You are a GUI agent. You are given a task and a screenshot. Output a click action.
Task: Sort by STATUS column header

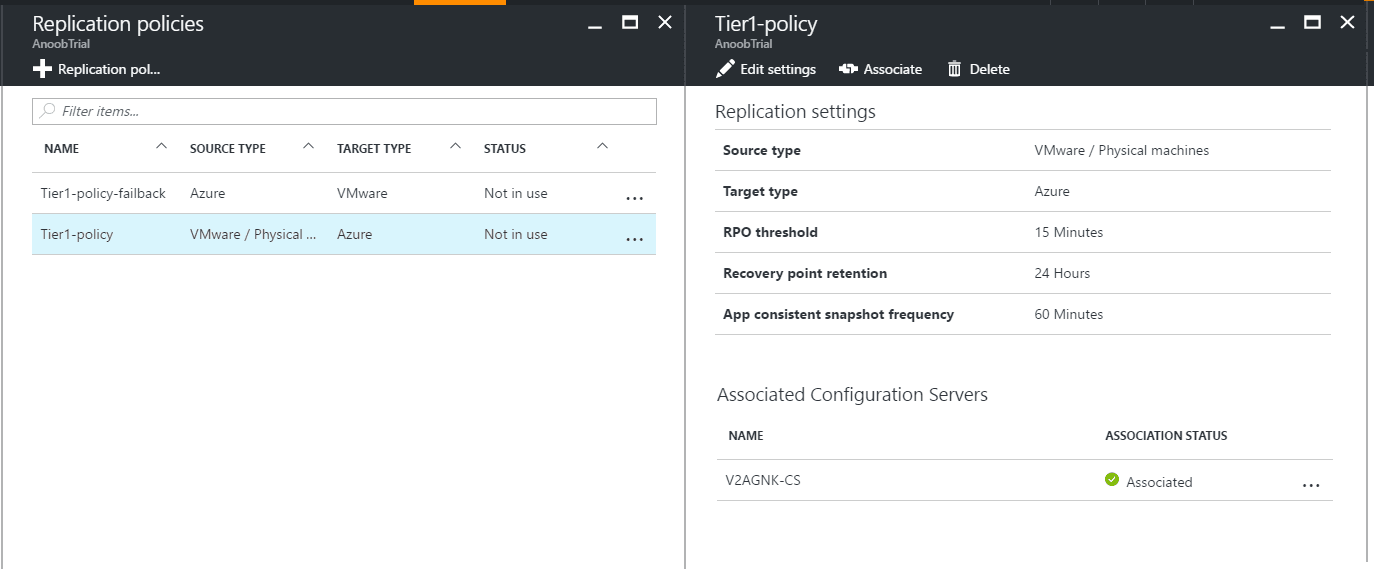[504, 148]
